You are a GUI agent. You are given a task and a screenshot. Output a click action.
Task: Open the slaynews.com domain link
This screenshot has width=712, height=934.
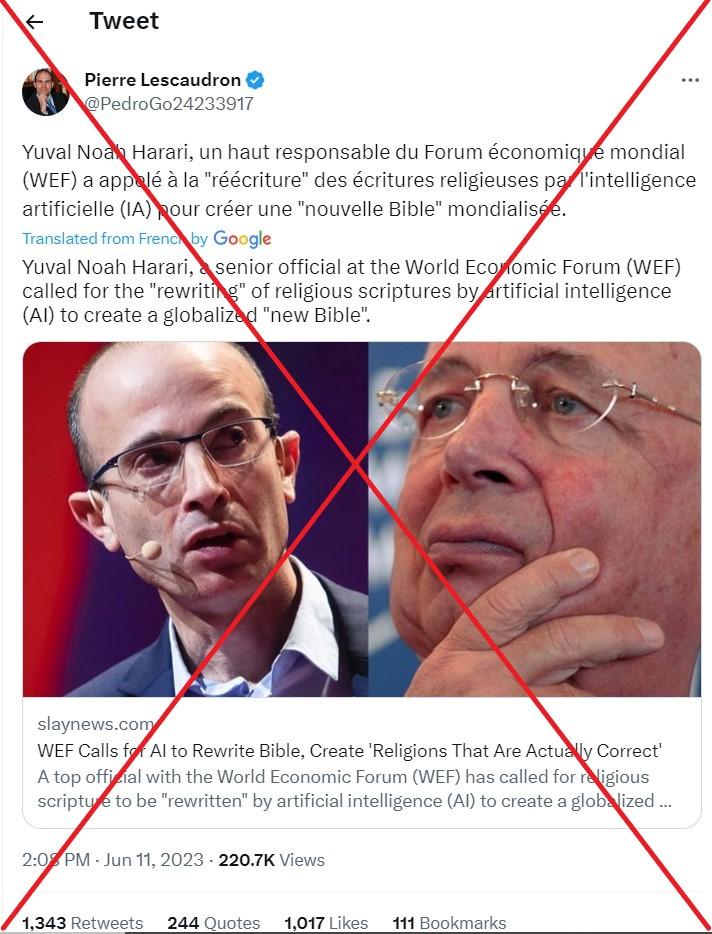tap(95, 724)
